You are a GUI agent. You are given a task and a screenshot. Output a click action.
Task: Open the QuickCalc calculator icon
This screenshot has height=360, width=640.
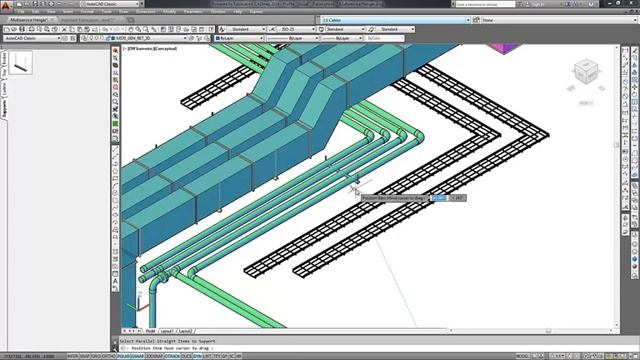pyautogui.click(x=202, y=29)
